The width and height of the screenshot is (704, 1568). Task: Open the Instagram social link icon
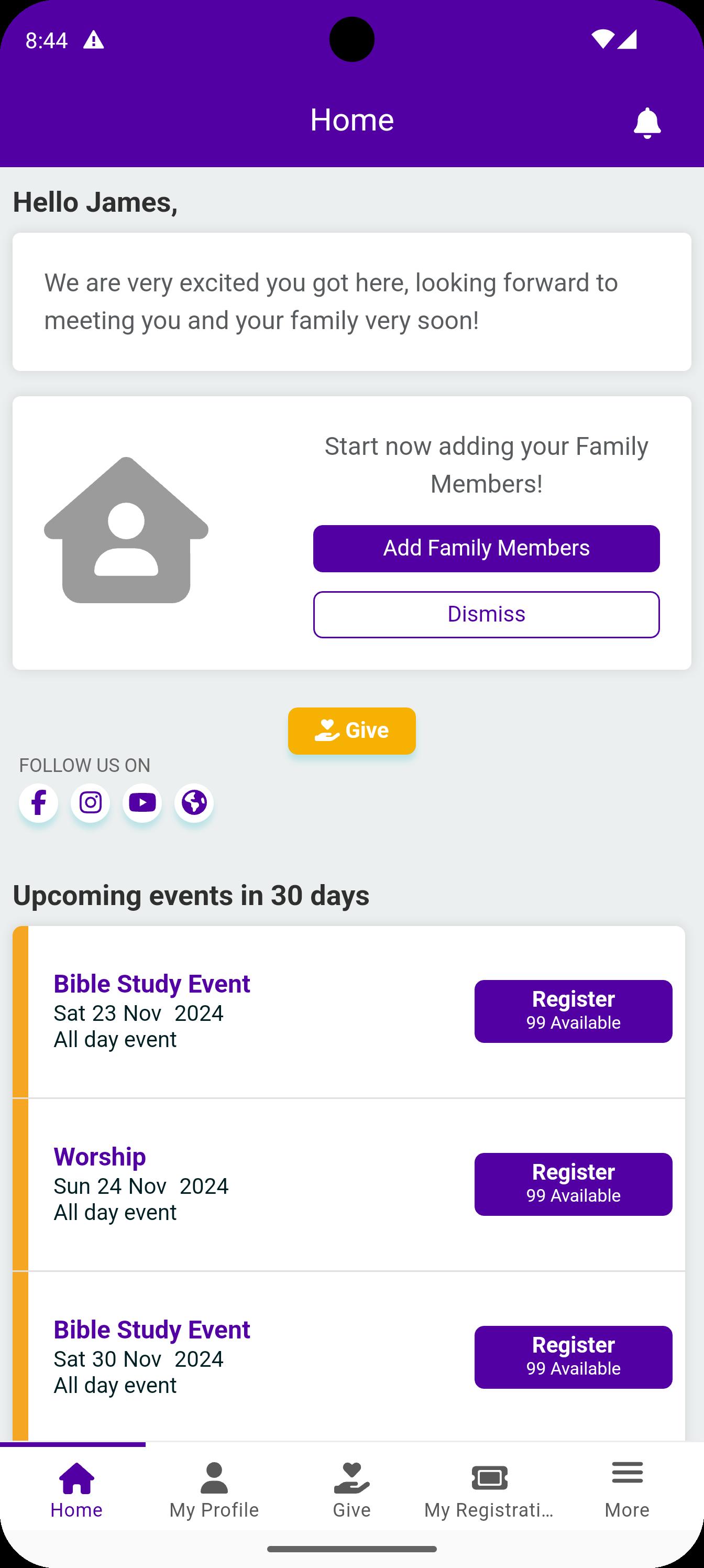tap(90, 803)
